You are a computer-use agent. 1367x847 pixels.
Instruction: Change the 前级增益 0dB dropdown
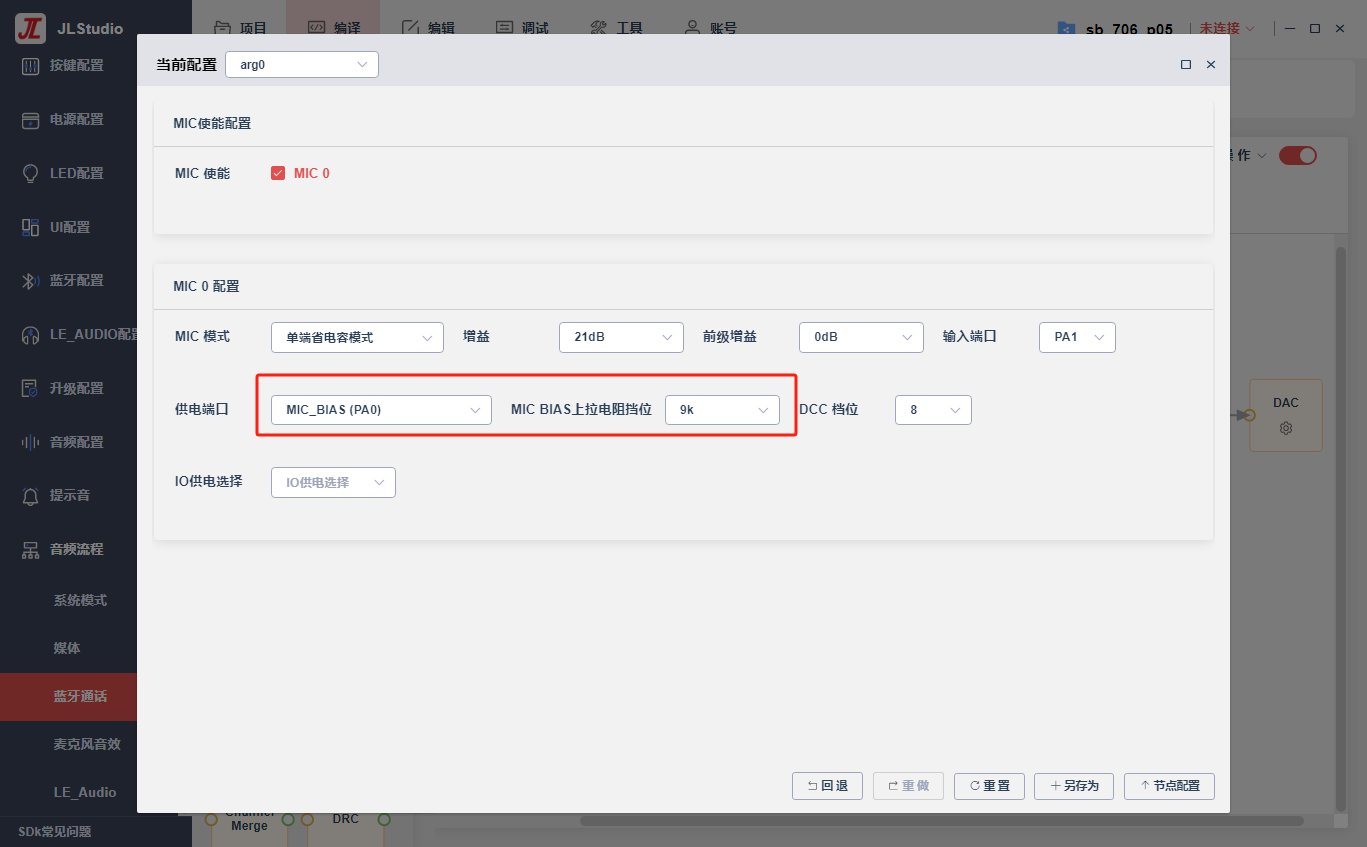[861, 337]
